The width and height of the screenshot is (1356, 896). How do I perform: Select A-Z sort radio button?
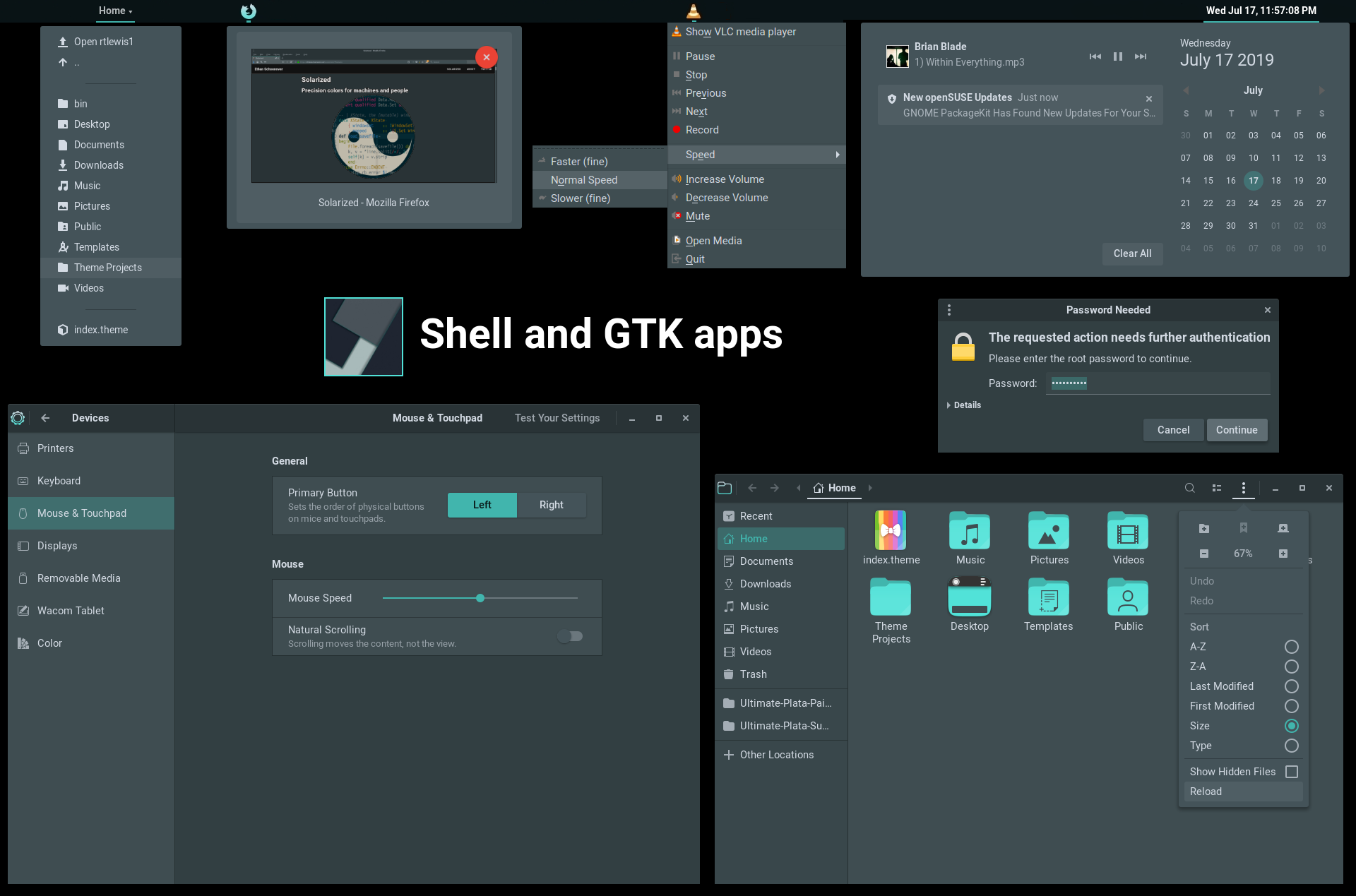(1292, 647)
